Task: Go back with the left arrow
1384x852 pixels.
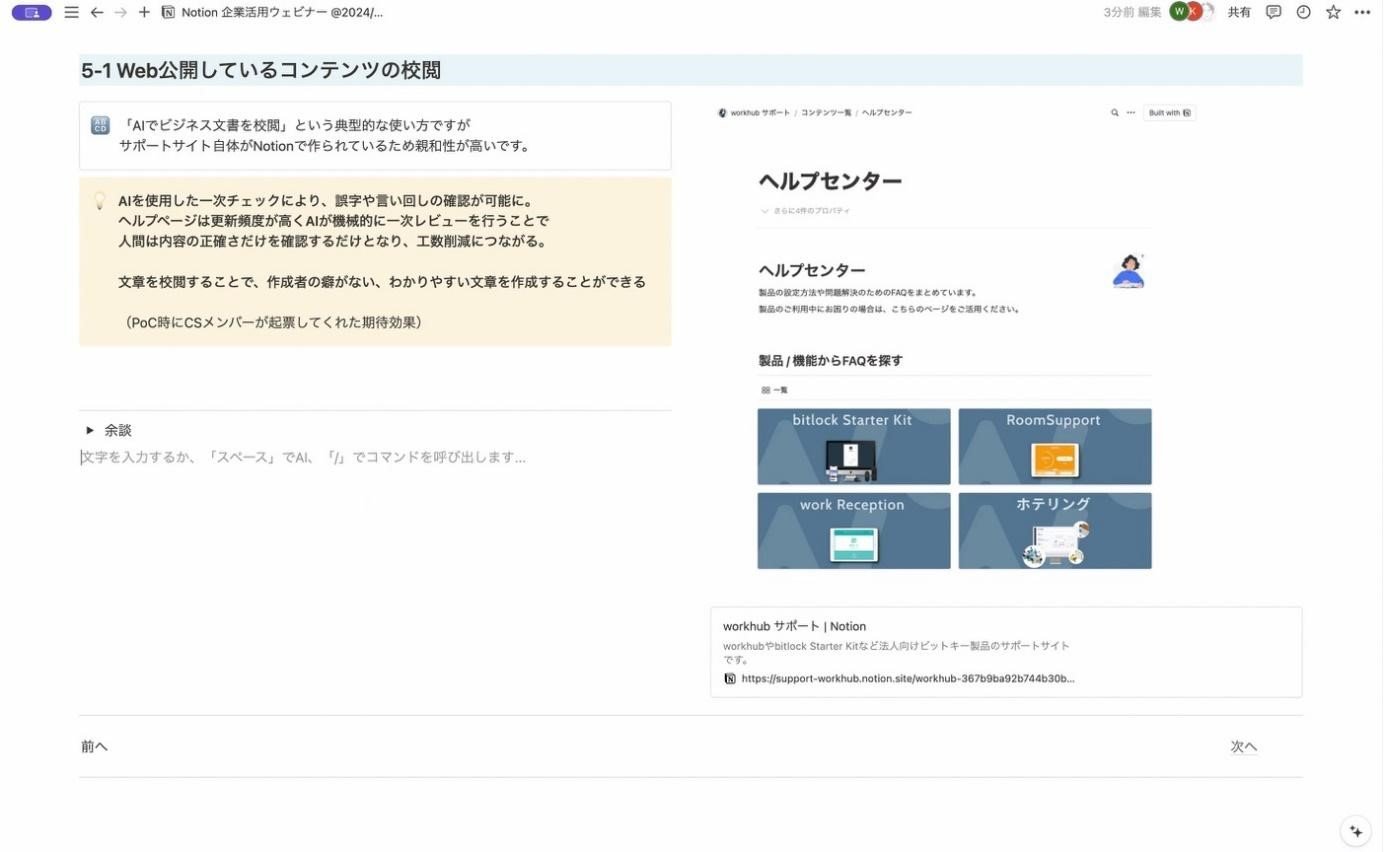Action: 96,12
